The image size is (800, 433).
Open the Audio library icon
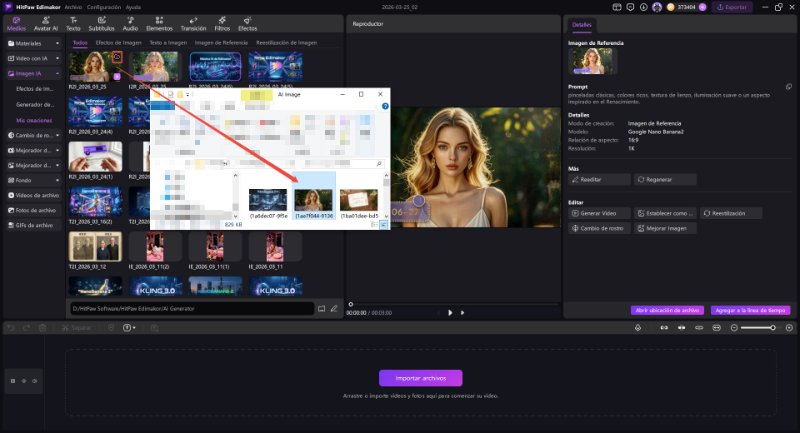130,24
